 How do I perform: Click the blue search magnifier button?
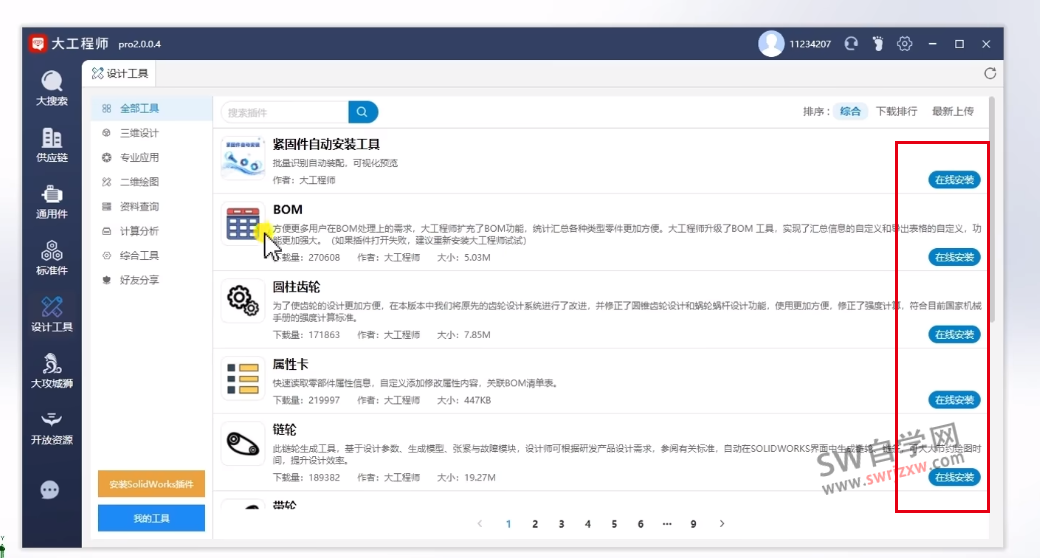(x=363, y=112)
